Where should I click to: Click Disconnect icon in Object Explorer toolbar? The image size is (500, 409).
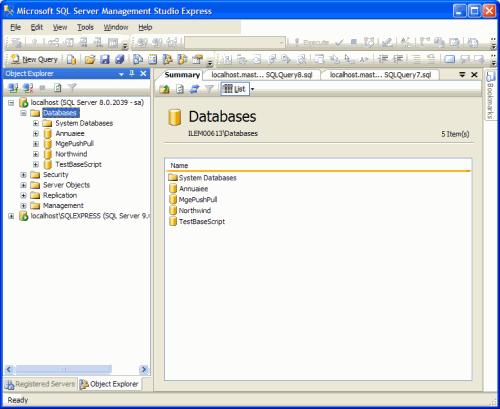(28, 88)
